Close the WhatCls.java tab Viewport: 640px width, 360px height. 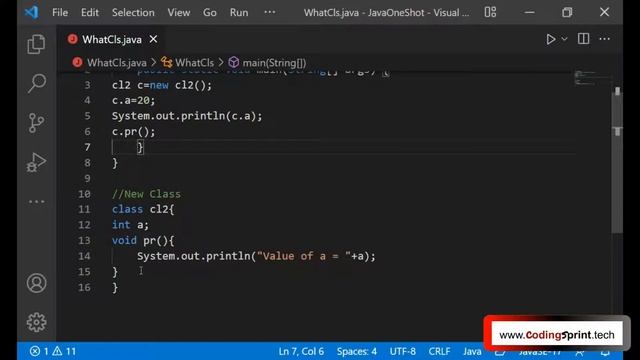153,39
